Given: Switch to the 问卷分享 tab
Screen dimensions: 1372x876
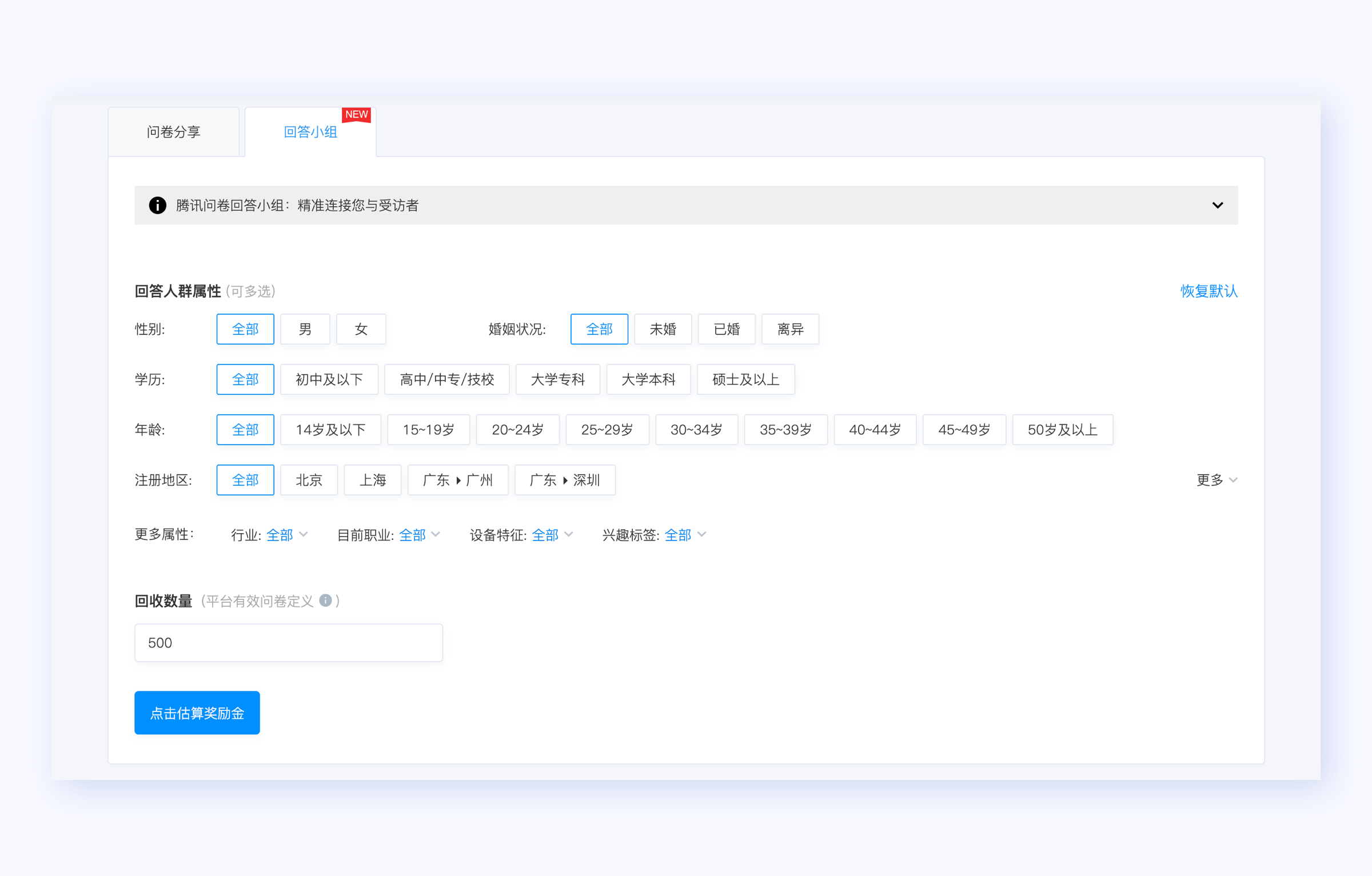Looking at the screenshot, I should tap(173, 132).
